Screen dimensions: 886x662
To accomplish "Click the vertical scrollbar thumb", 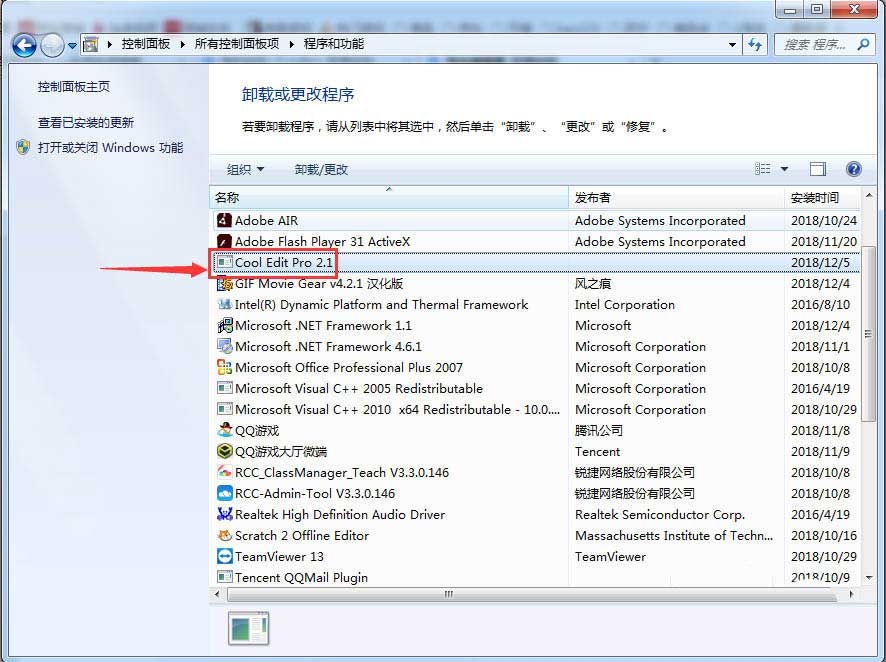I will click(869, 333).
